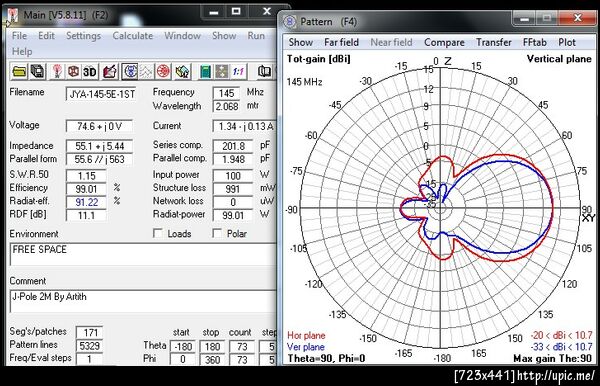Open the 3D wireframe cube viewer icon
This screenshot has width=600, height=386.
point(73,71)
